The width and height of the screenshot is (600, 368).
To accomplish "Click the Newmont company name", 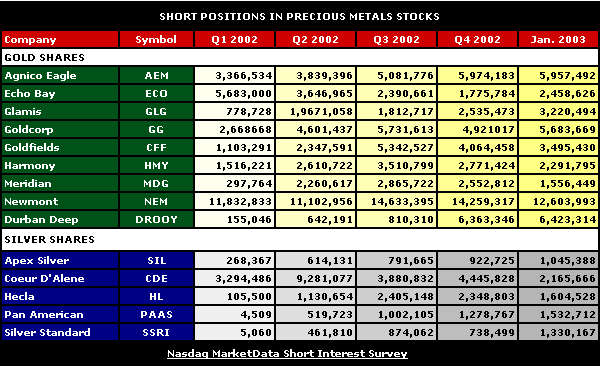I will (31, 201).
